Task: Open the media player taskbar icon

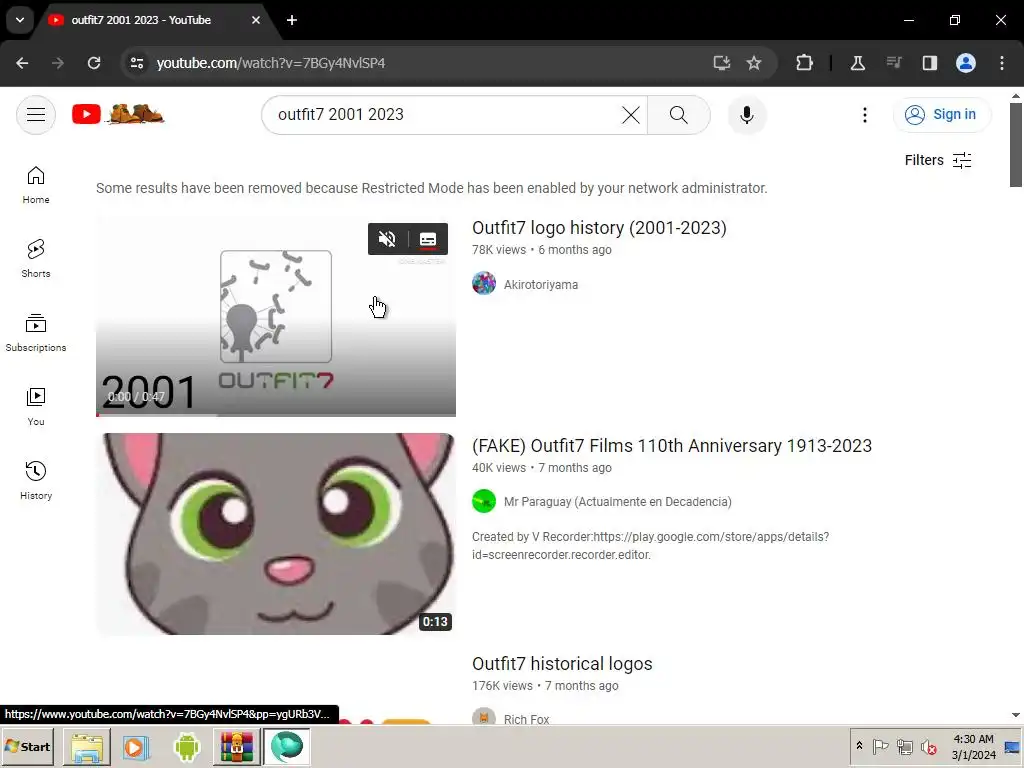Action: tap(136, 746)
